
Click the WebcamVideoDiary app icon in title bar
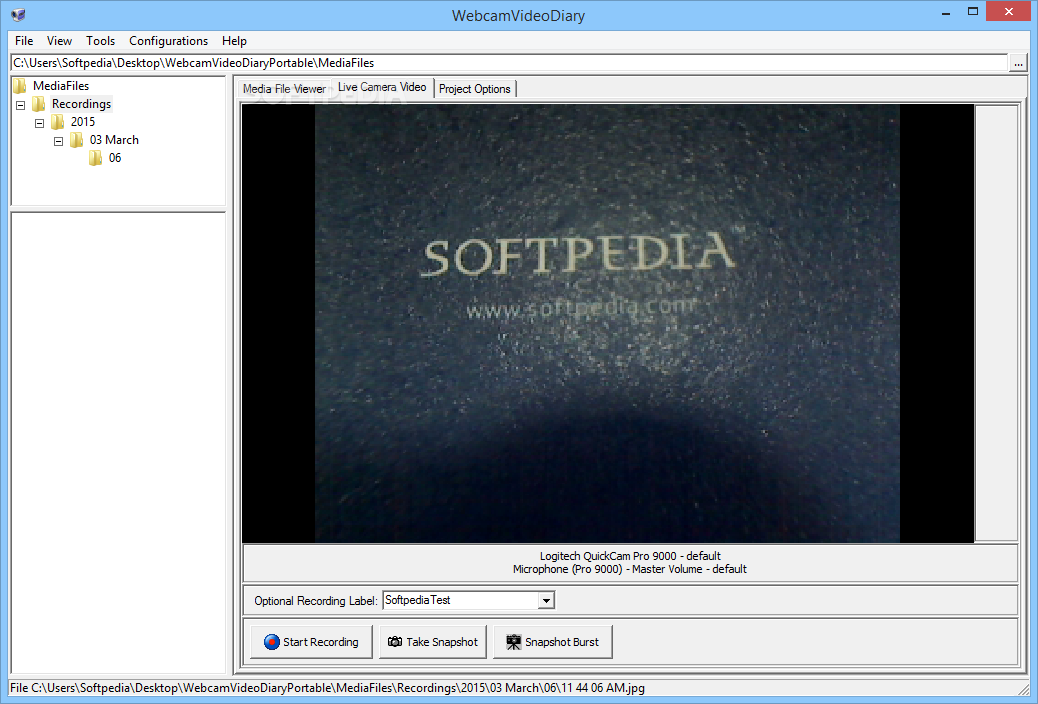tap(19, 15)
